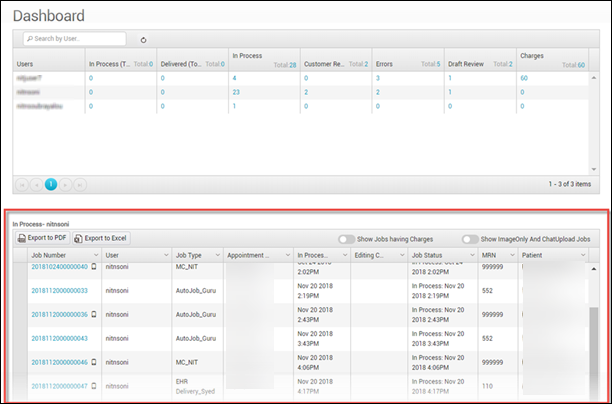The height and width of the screenshot is (404, 612).
Task: Click the Export to Excel button
Action: point(105,239)
